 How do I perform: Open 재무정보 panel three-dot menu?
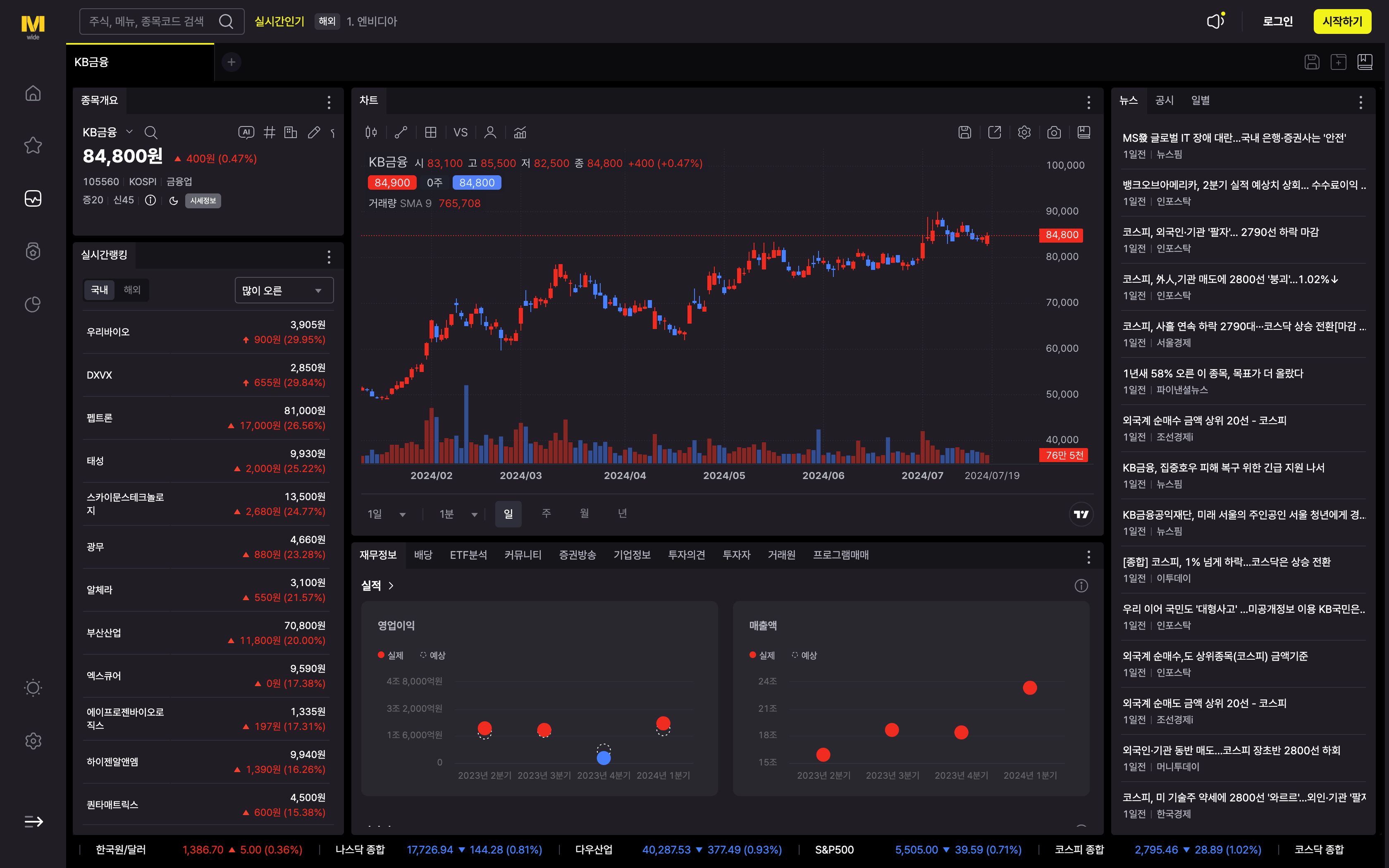click(x=1089, y=557)
